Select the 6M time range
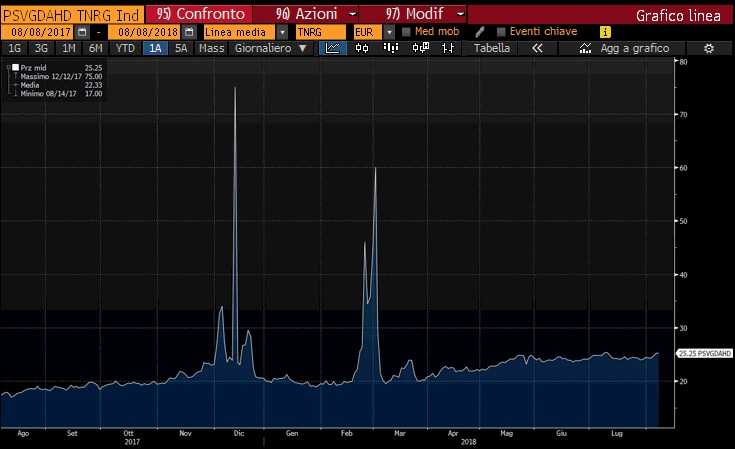The width and height of the screenshot is (735, 449). [x=95, y=48]
